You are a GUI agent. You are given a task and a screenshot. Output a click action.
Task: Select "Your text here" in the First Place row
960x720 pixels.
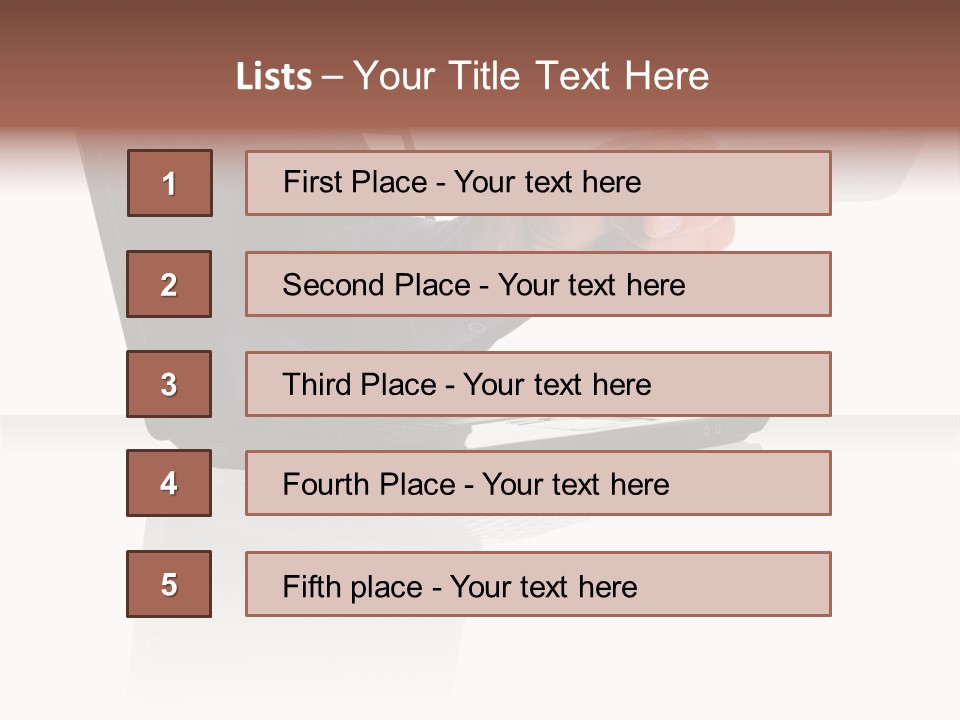click(547, 182)
